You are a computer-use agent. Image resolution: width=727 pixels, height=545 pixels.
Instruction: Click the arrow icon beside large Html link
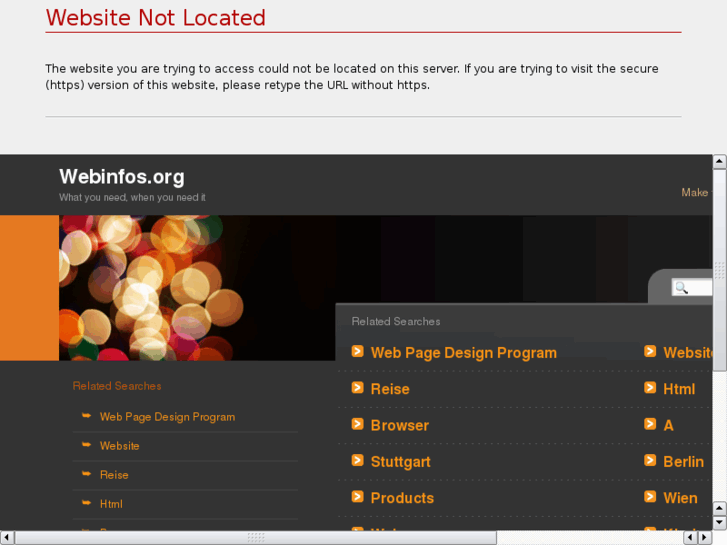pyautogui.click(x=650, y=387)
